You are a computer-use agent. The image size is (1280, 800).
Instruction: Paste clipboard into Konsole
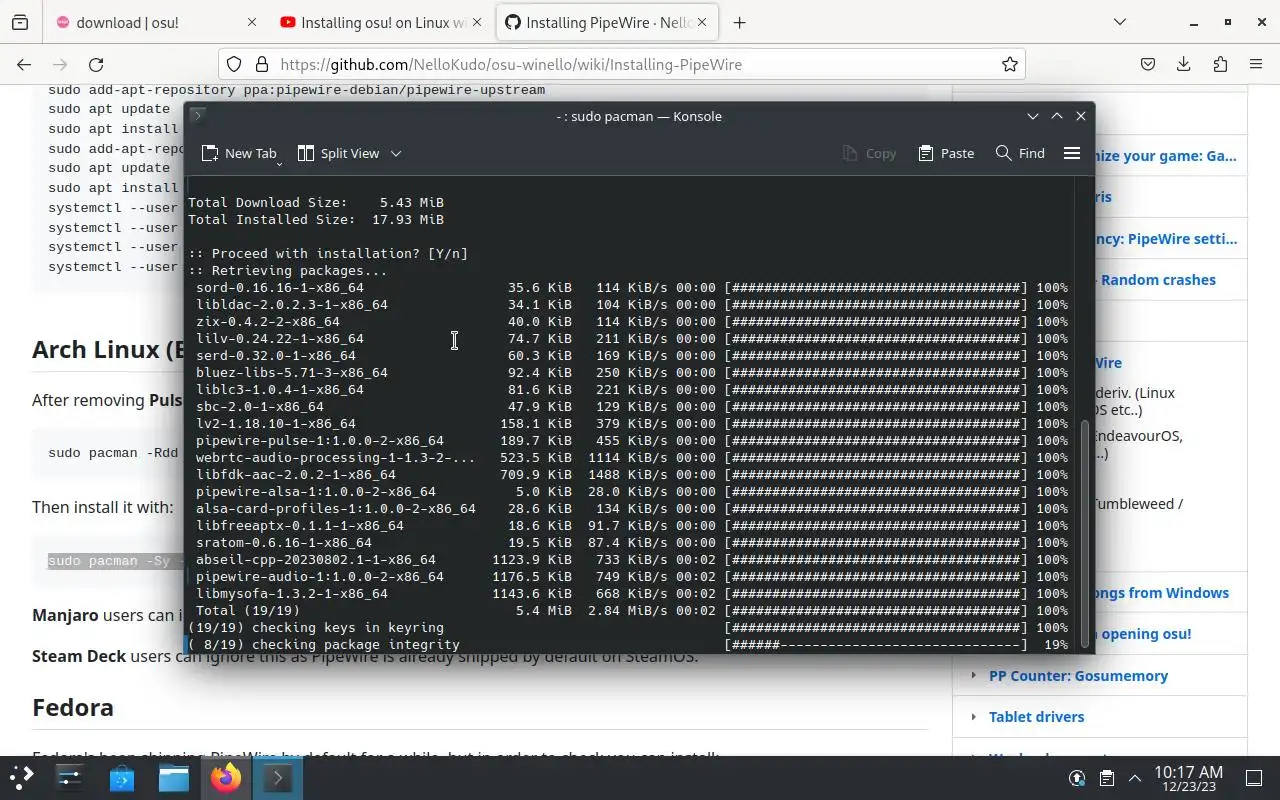(946, 153)
